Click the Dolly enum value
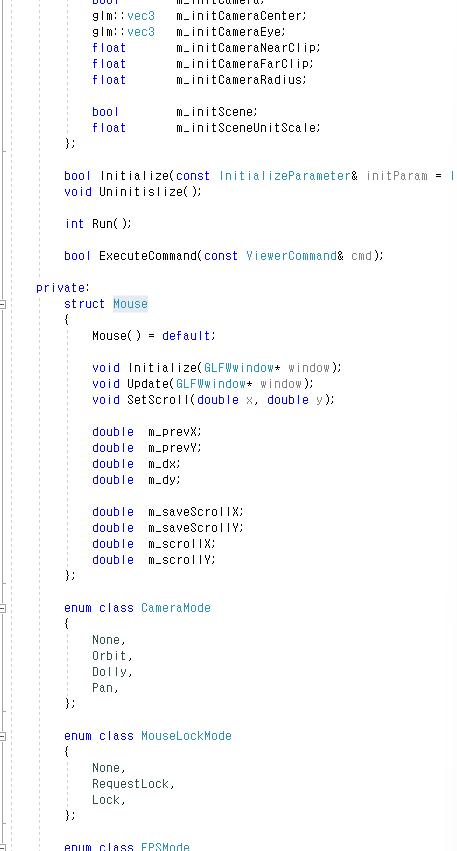The width and height of the screenshot is (457, 851). [110, 672]
